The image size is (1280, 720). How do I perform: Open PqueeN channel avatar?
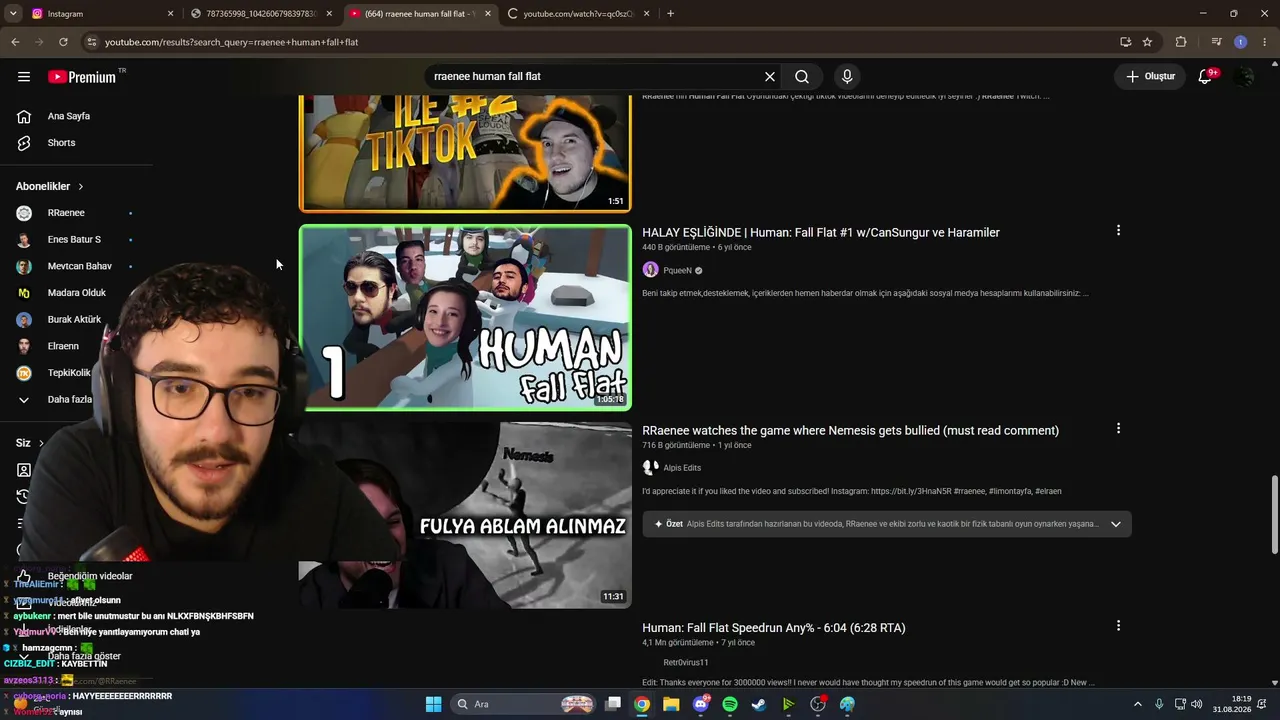pos(650,270)
